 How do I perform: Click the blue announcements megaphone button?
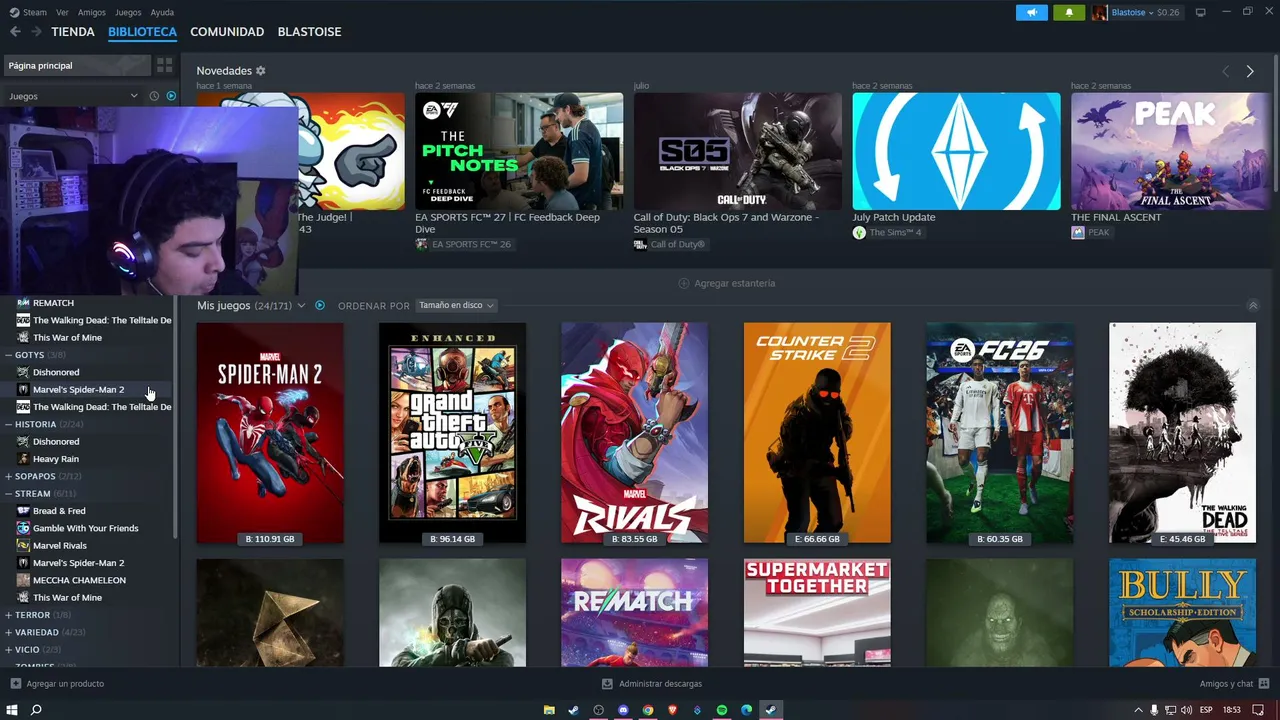click(1032, 12)
